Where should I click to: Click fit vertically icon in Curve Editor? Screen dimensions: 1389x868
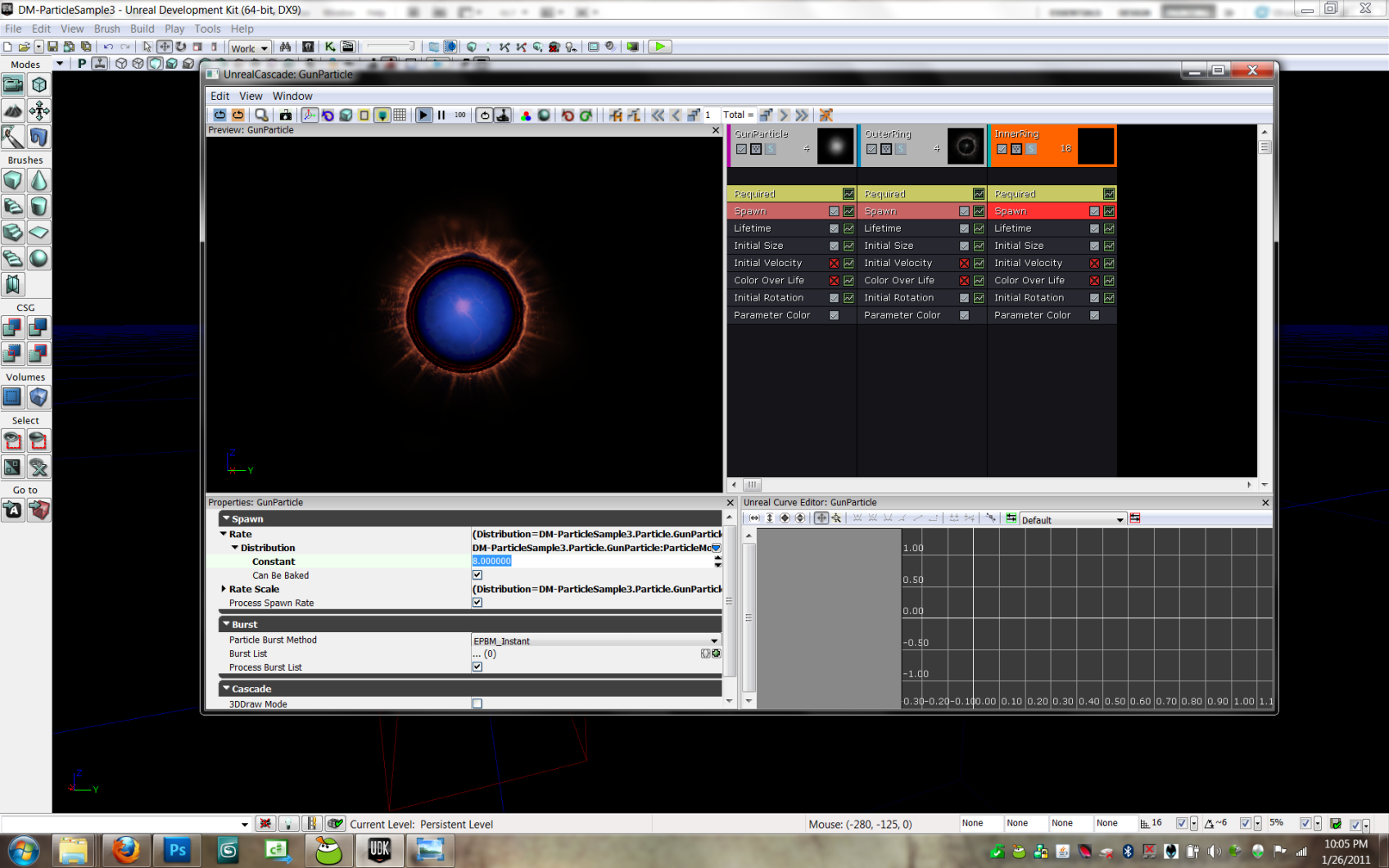(770, 518)
